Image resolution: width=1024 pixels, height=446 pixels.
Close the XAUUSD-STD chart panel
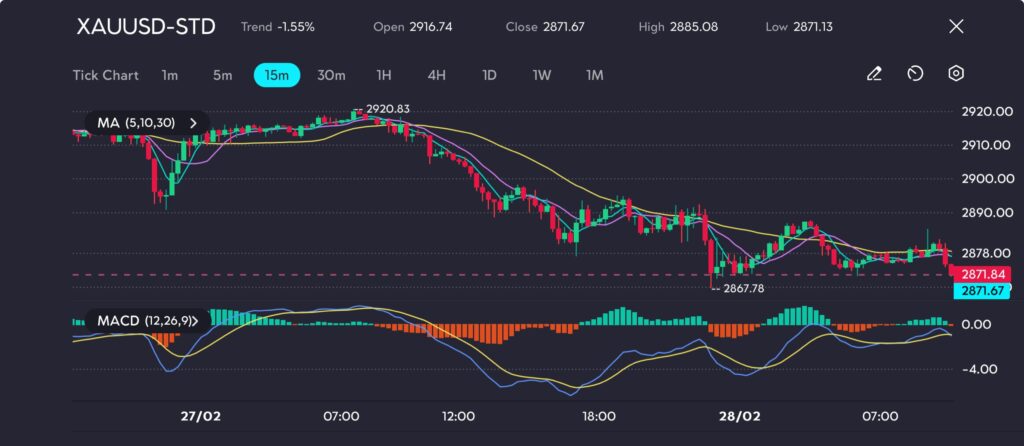[956, 27]
